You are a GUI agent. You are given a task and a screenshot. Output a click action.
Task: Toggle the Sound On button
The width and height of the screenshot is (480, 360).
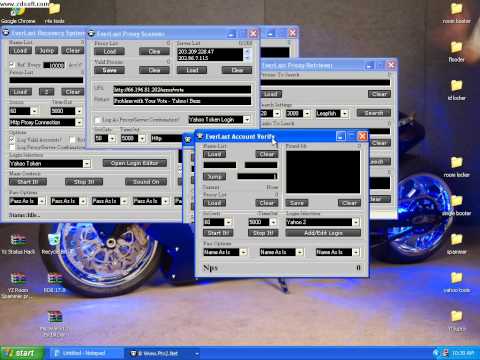click(146, 182)
